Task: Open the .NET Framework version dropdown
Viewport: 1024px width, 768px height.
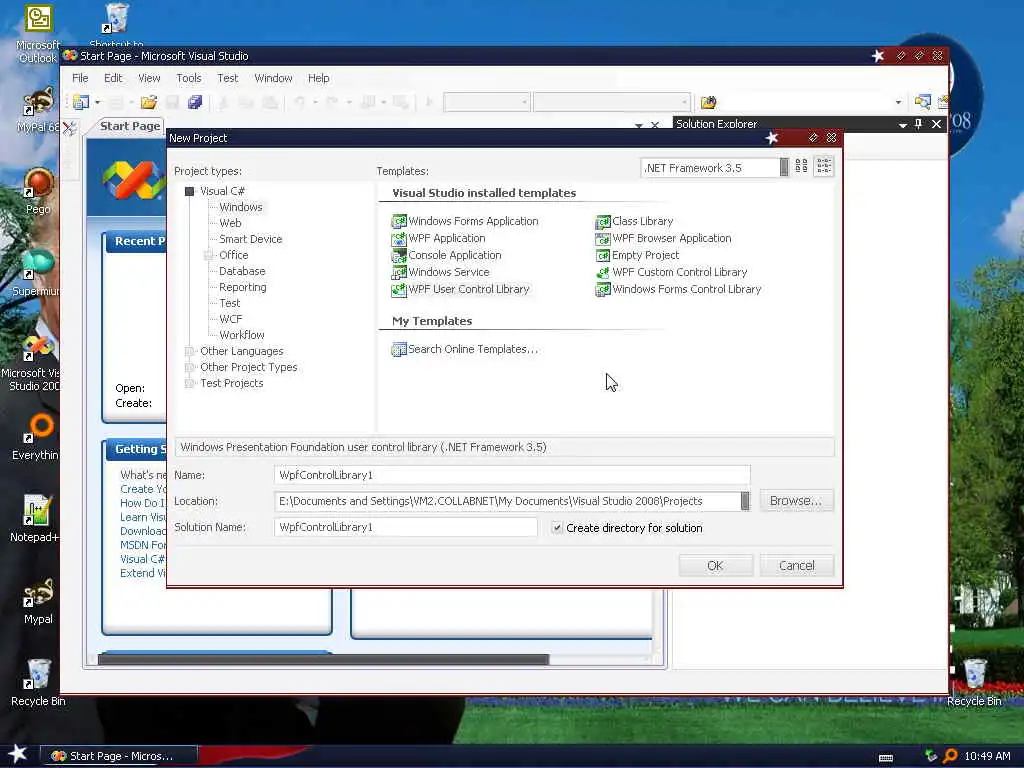Action: pos(784,167)
